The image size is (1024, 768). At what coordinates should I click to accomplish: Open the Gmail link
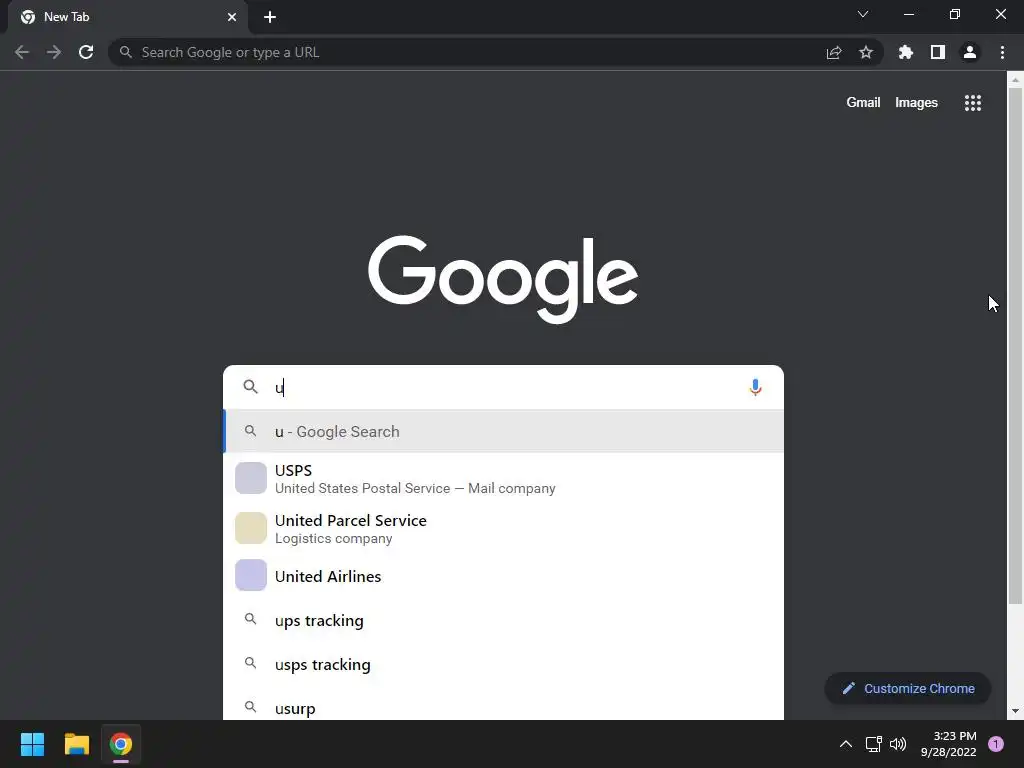click(863, 103)
